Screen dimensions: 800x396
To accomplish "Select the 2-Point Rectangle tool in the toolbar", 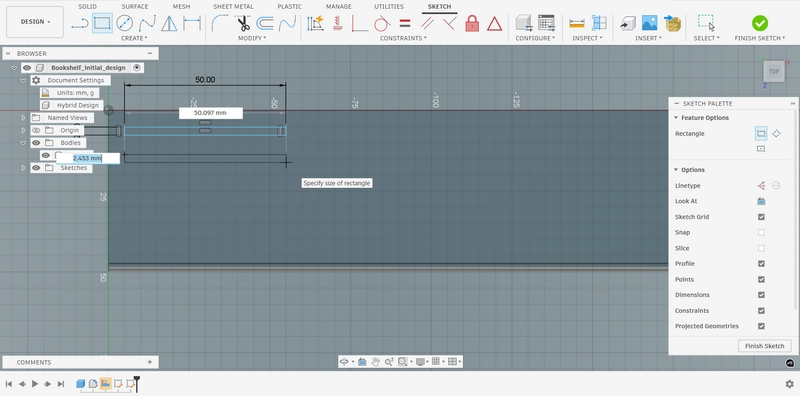I will click(102, 23).
